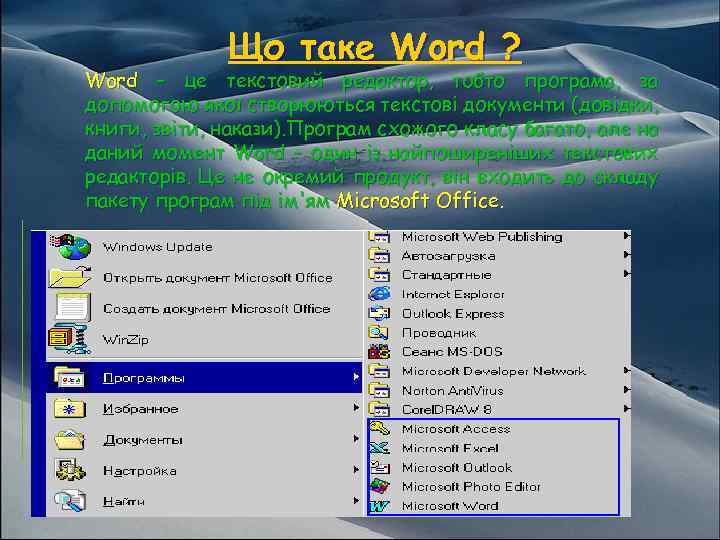Open the Избранное menu entry

click(204, 408)
